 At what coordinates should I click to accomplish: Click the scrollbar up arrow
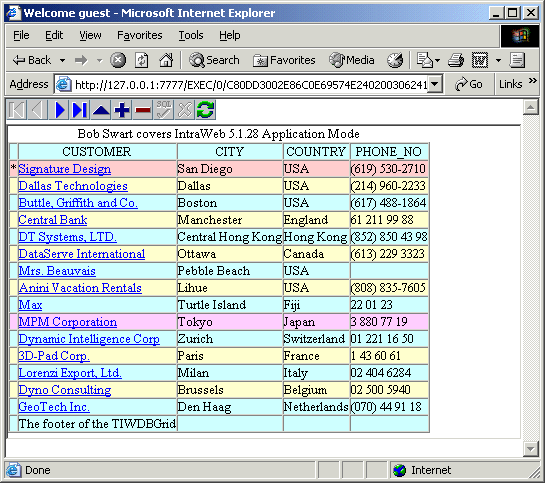pyautogui.click(x=530, y=107)
